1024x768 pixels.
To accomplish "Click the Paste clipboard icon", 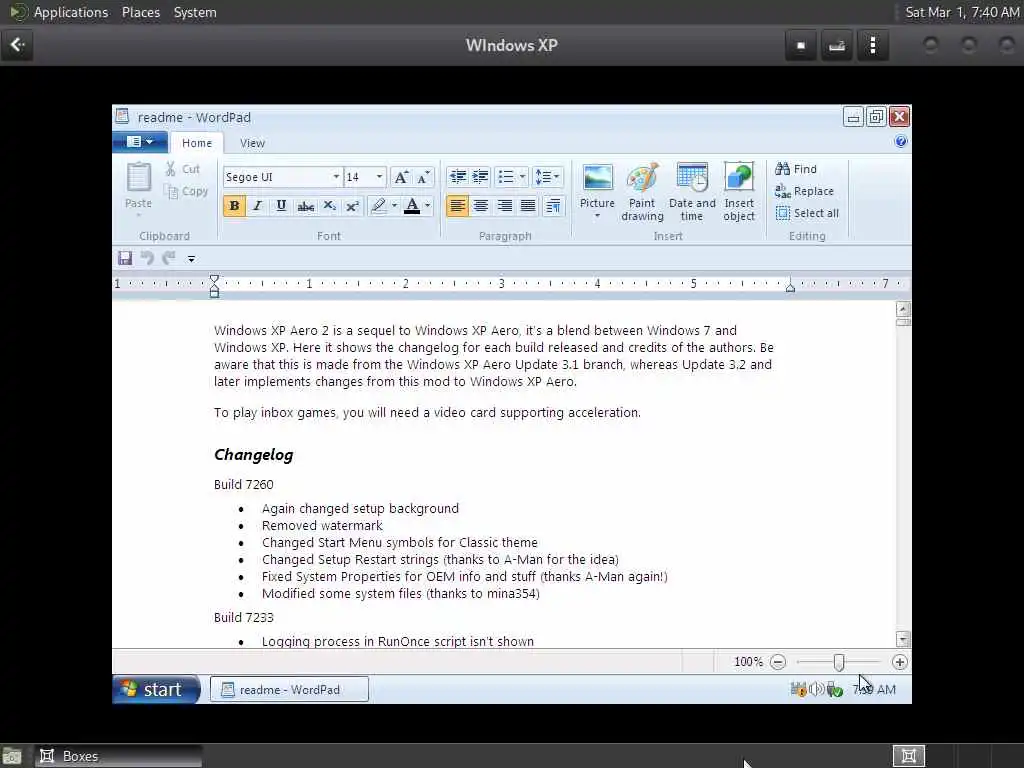I will [x=138, y=178].
